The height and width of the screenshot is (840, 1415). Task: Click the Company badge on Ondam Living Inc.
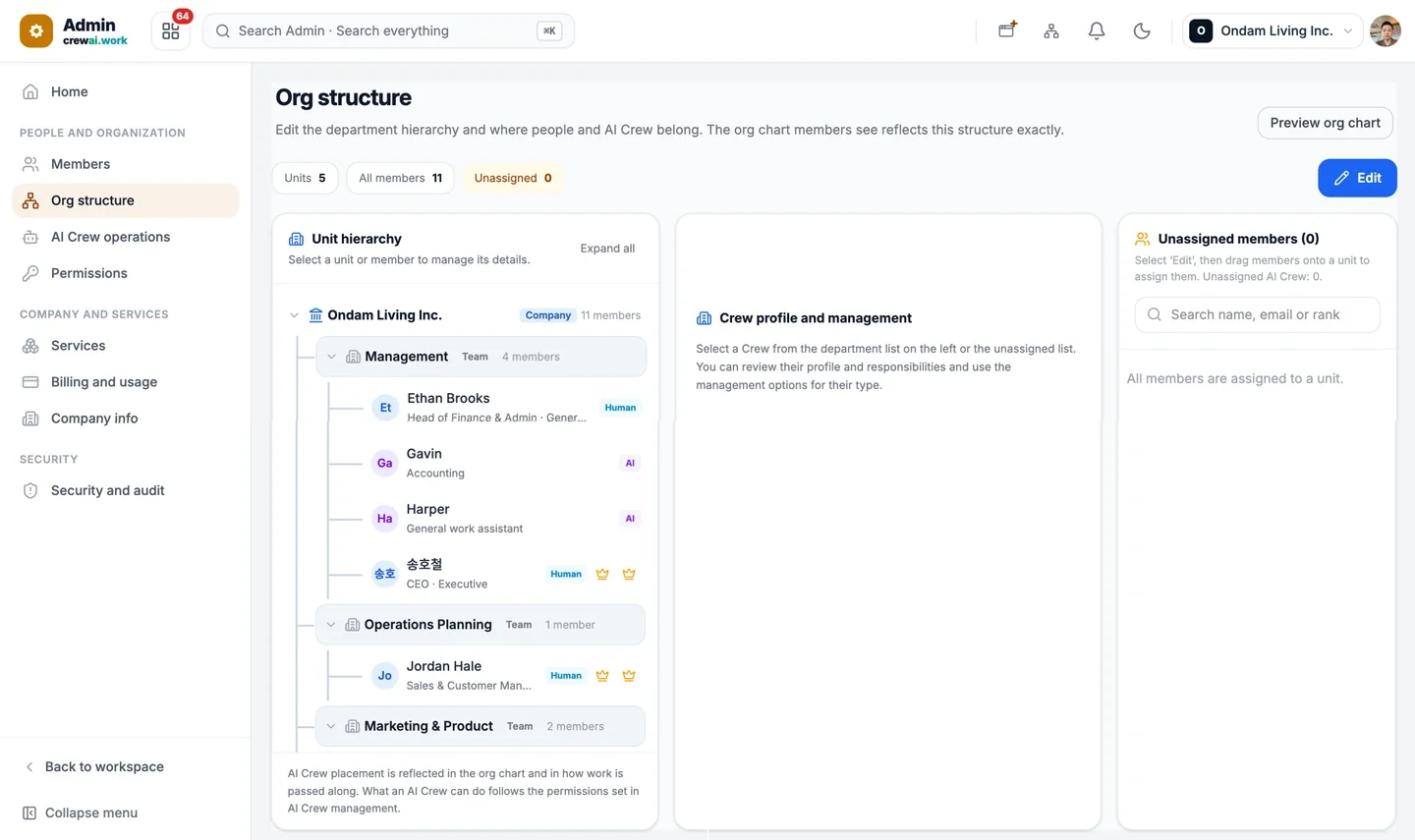pyautogui.click(x=547, y=315)
